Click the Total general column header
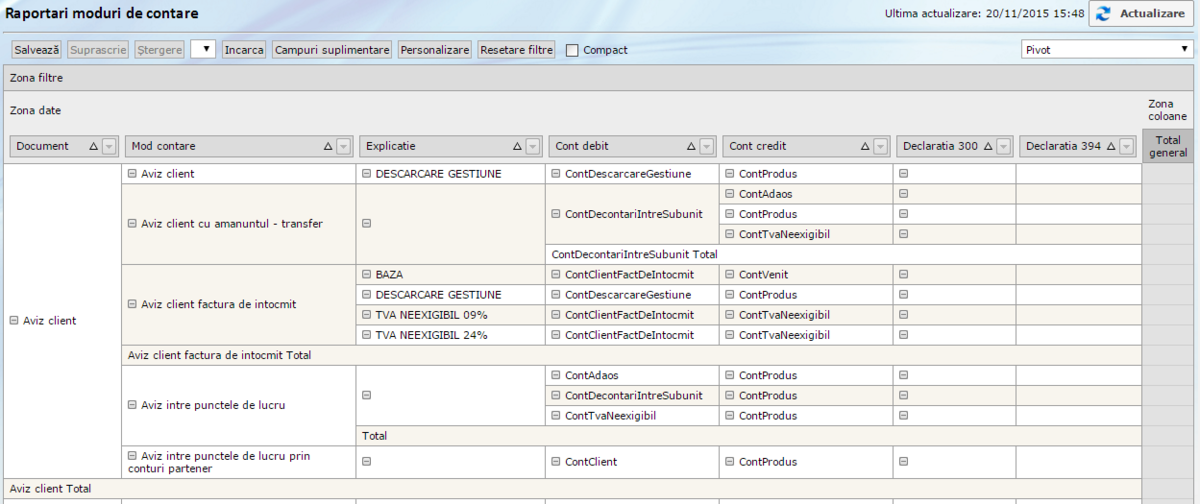The width and height of the screenshot is (1200, 504). (1166, 146)
